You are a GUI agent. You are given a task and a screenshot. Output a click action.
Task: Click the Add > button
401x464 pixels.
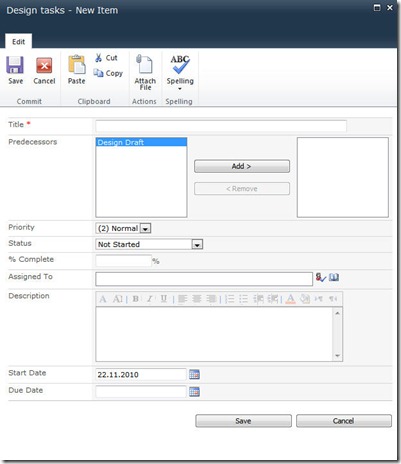click(x=242, y=166)
